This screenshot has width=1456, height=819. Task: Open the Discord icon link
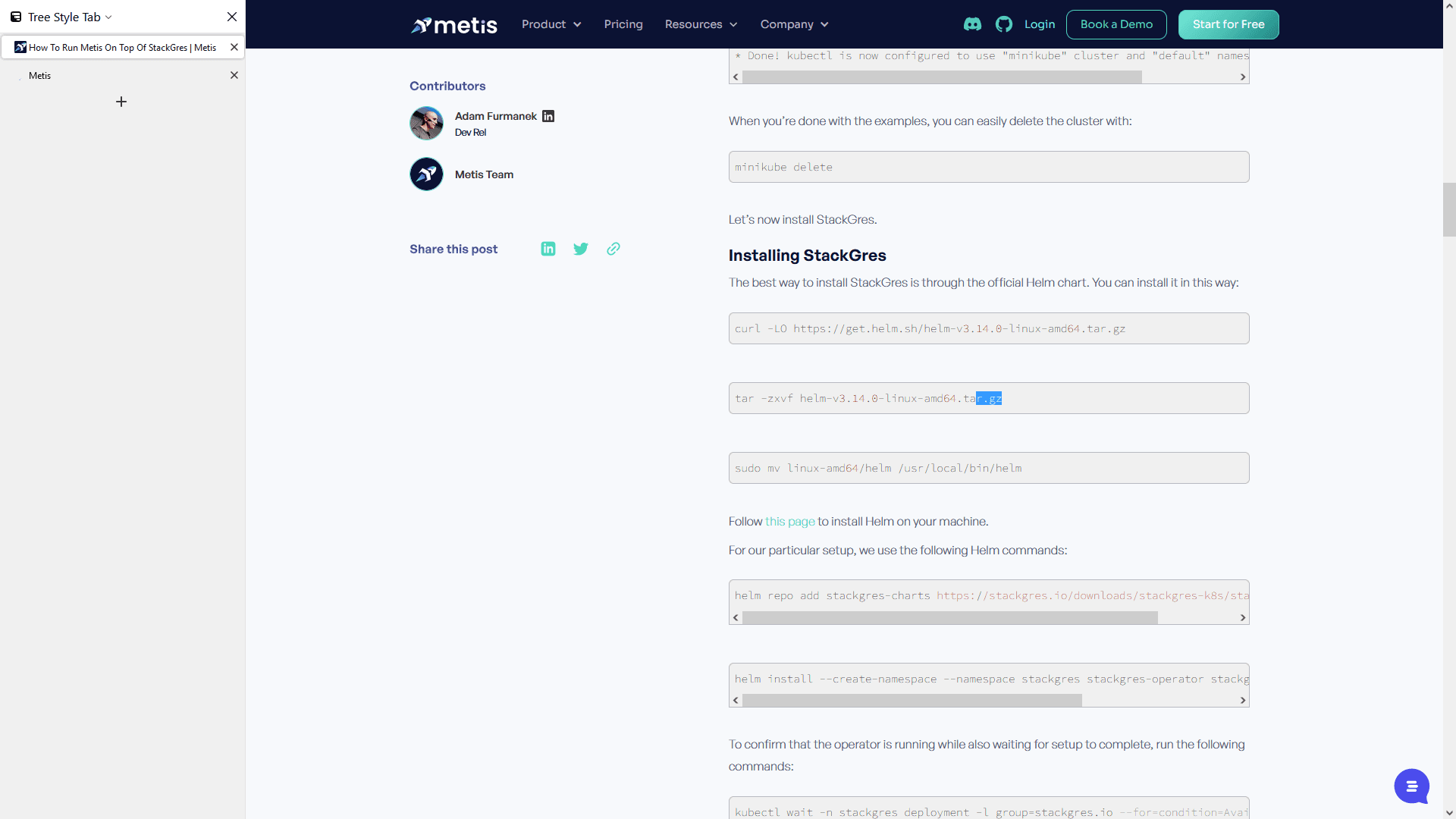point(972,24)
